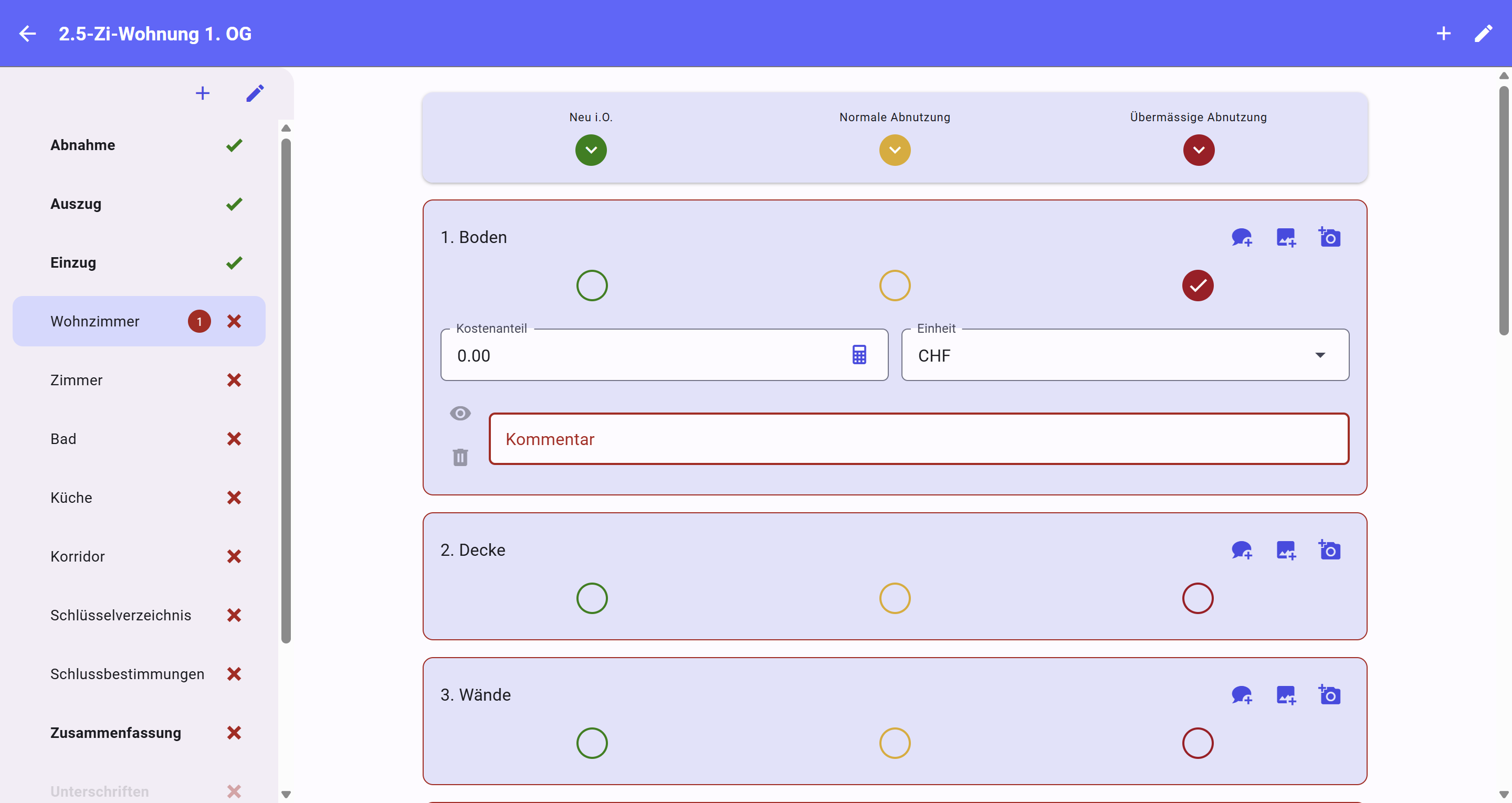Mark Wände as Normale Abnutzung
The width and height of the screenshot is (1512, 803).
pos(895,743)
